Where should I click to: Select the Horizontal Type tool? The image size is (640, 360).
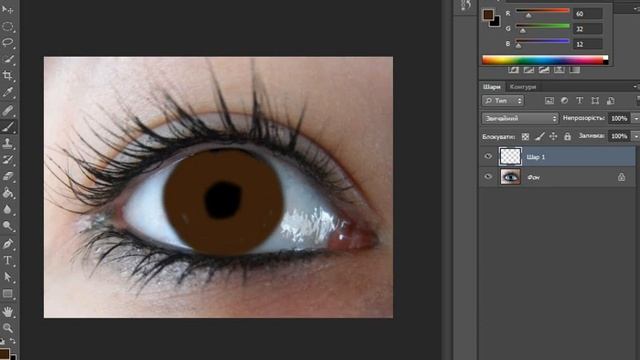(7, 260)
